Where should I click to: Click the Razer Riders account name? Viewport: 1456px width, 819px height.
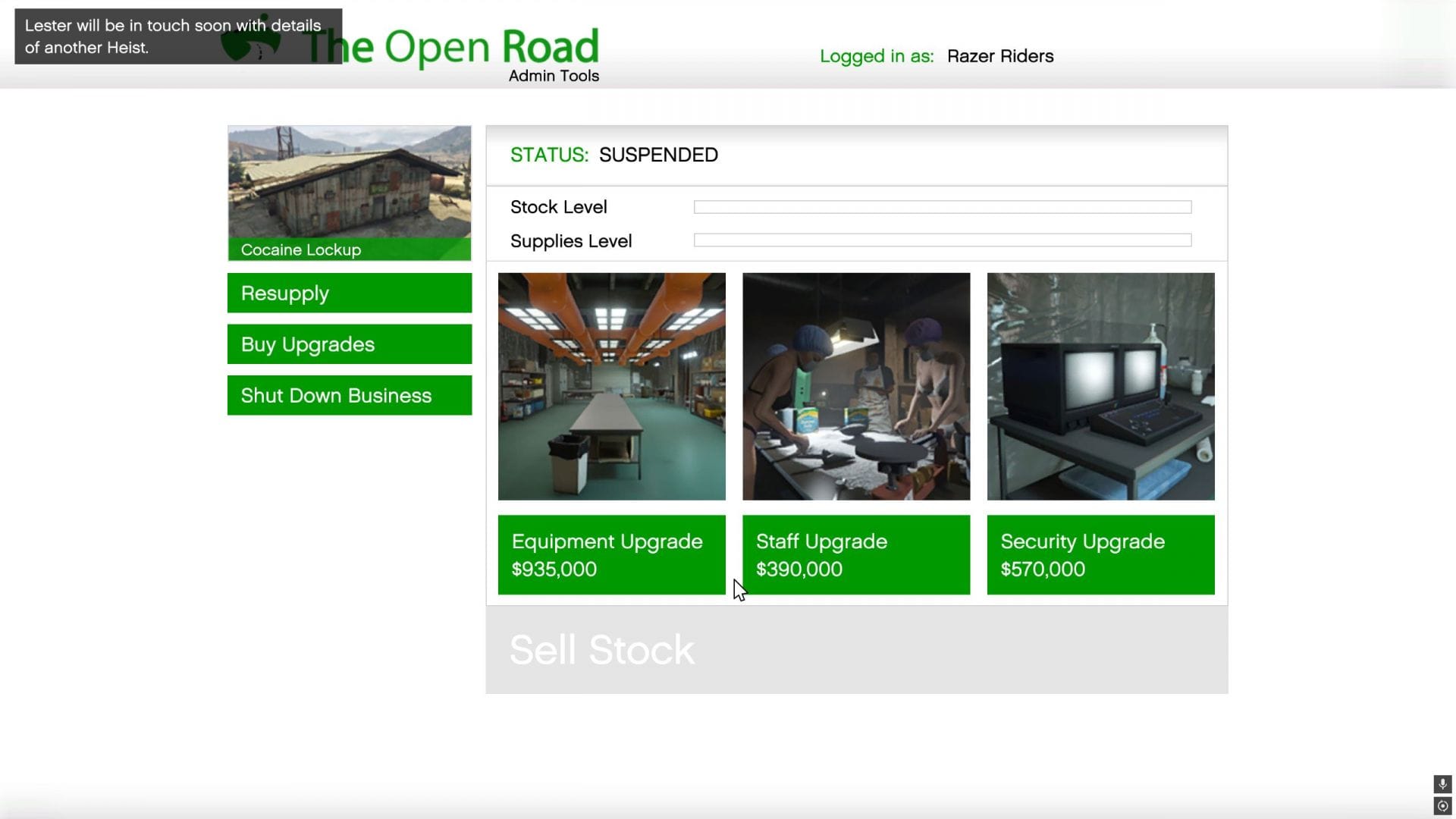(x=999, y=56)
